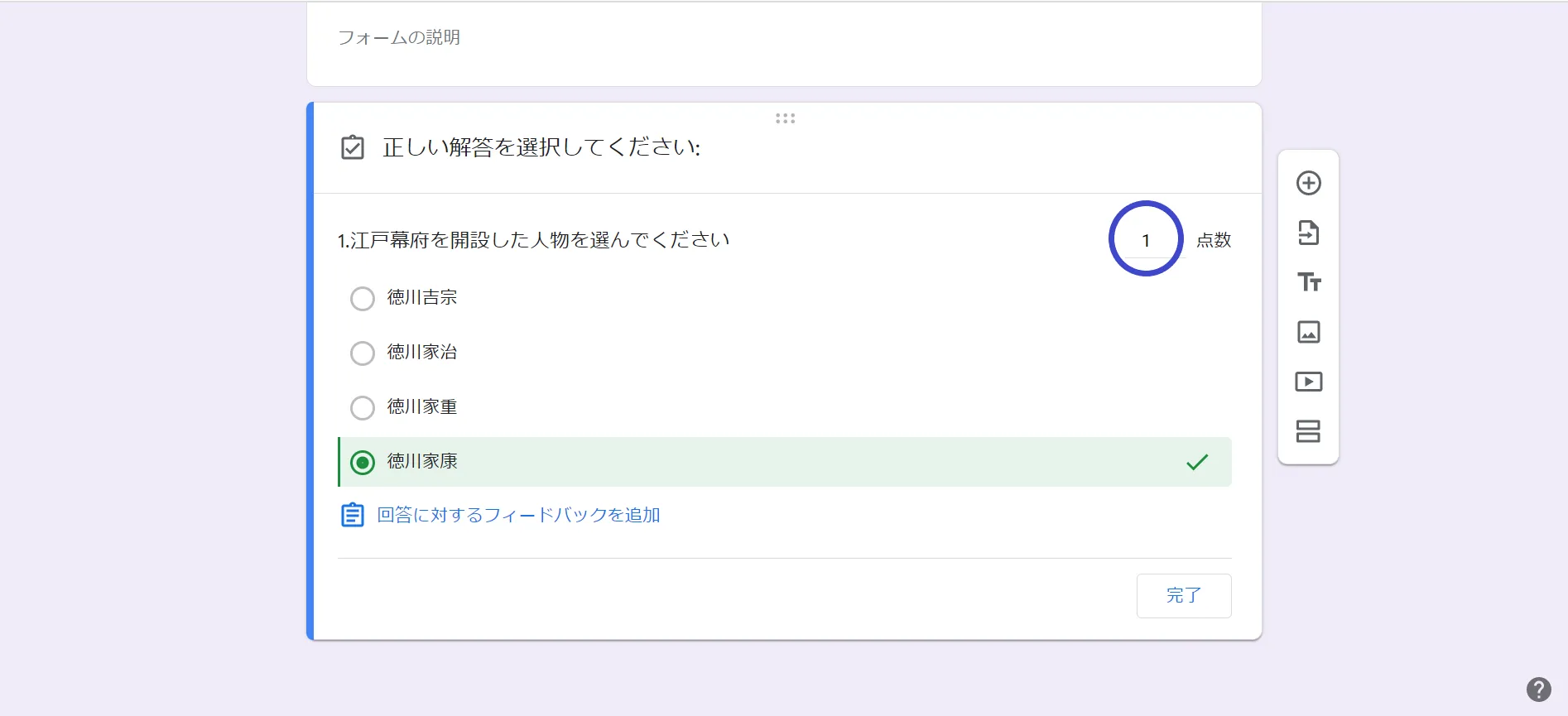Choose the 徳川家重 radio button

[x=363, y=407]
